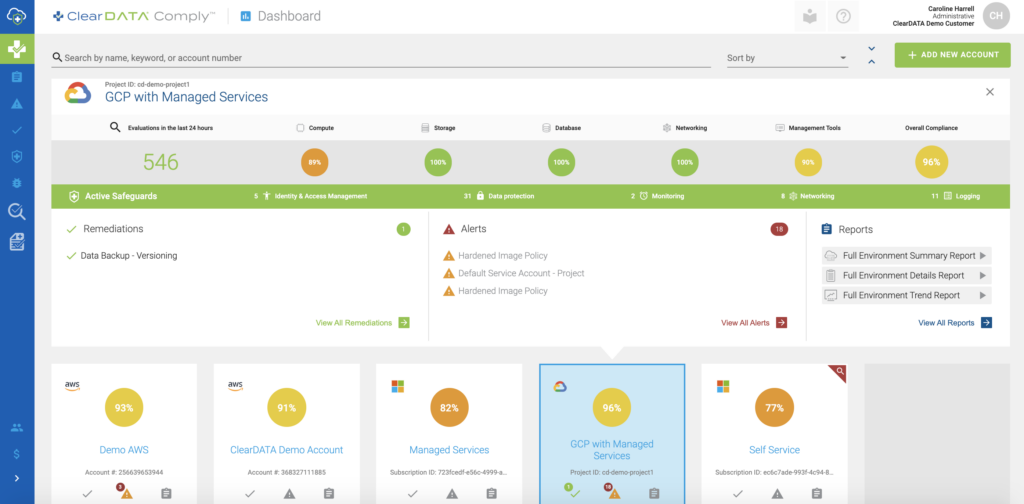Click the red 18 alerts badge
The width and height of the screenshot is (1024, 504).
(x=779, y=229)
